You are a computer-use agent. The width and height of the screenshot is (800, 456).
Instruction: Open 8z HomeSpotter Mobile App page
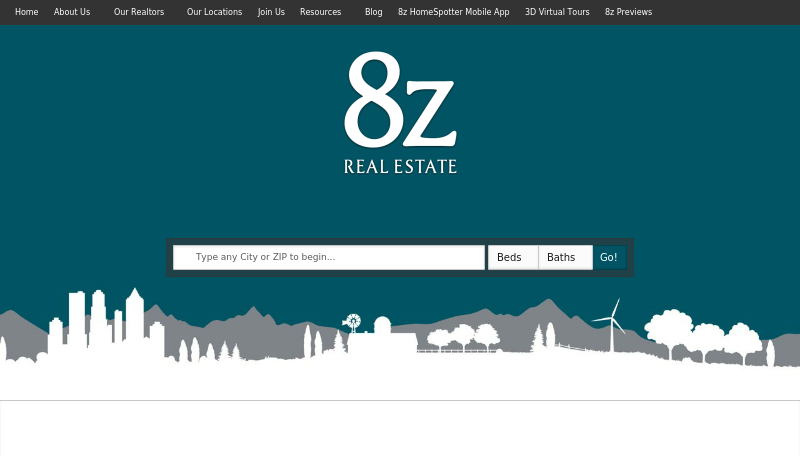pyautogui.click(x=454, y=12)
